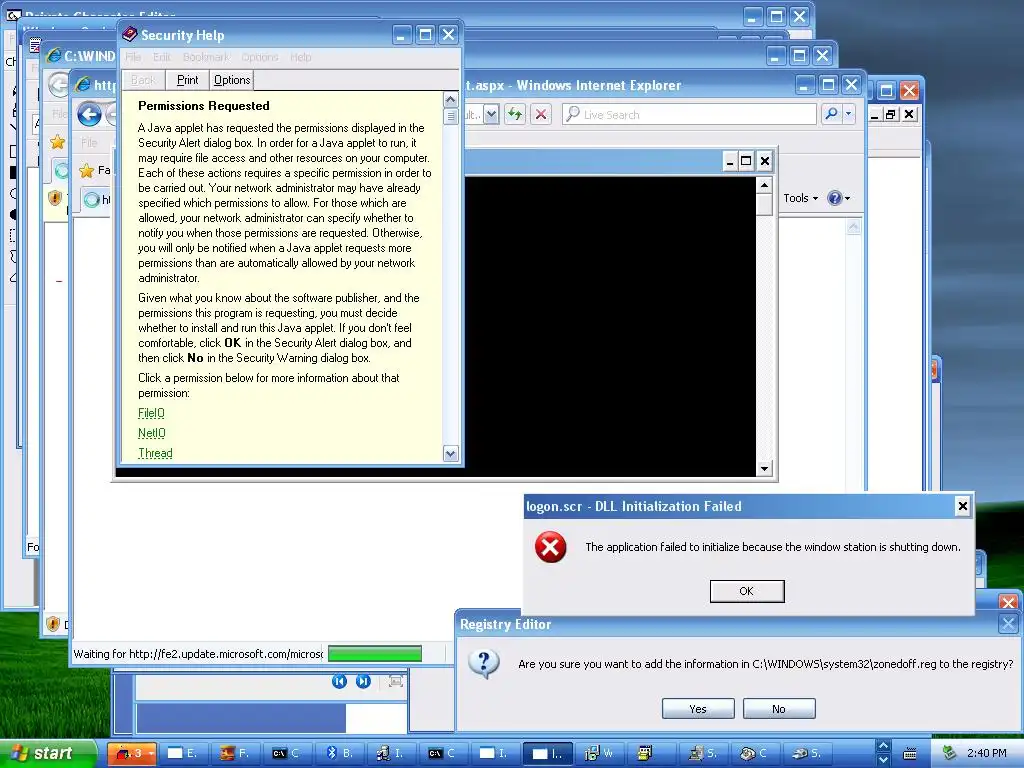Open the File menu in Security Help
1024x768 pixels.
(x=133, y=57)
